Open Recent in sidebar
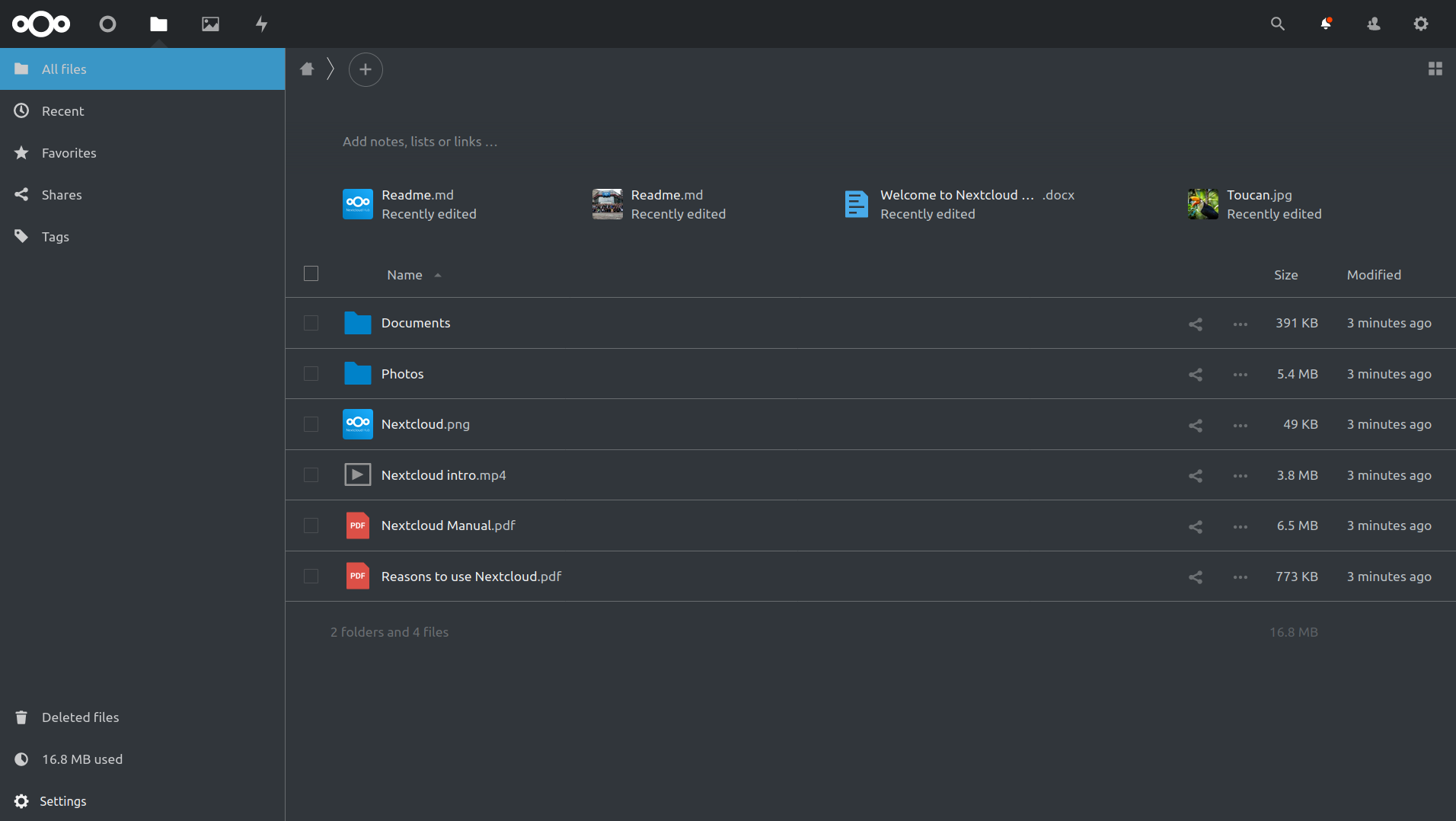The height and width of the screenshot is (821, 1456). tap(142, 110)
